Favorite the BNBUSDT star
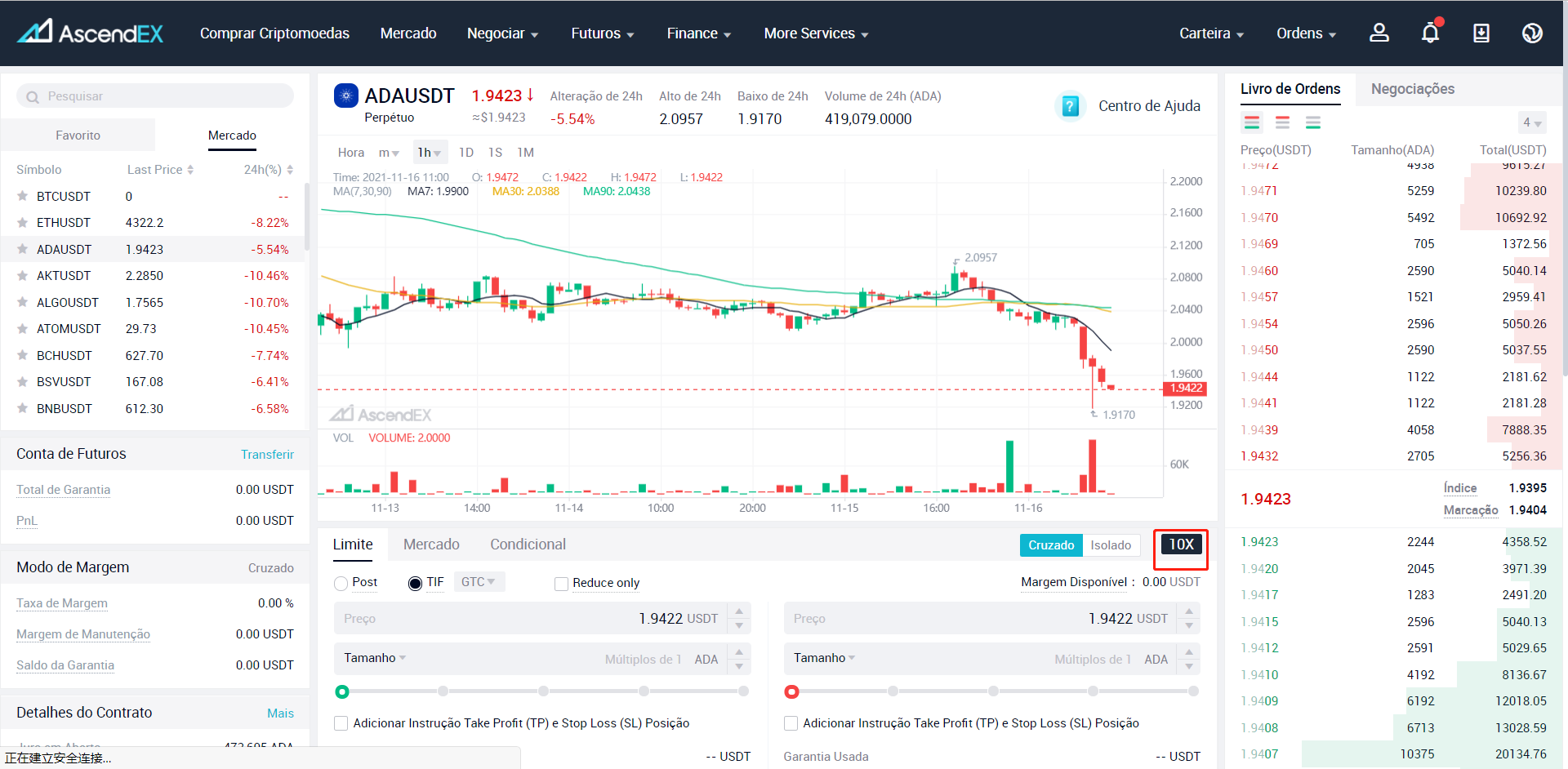The width and height of the screenshot is (1568, 769). click(x=23, y=408)
